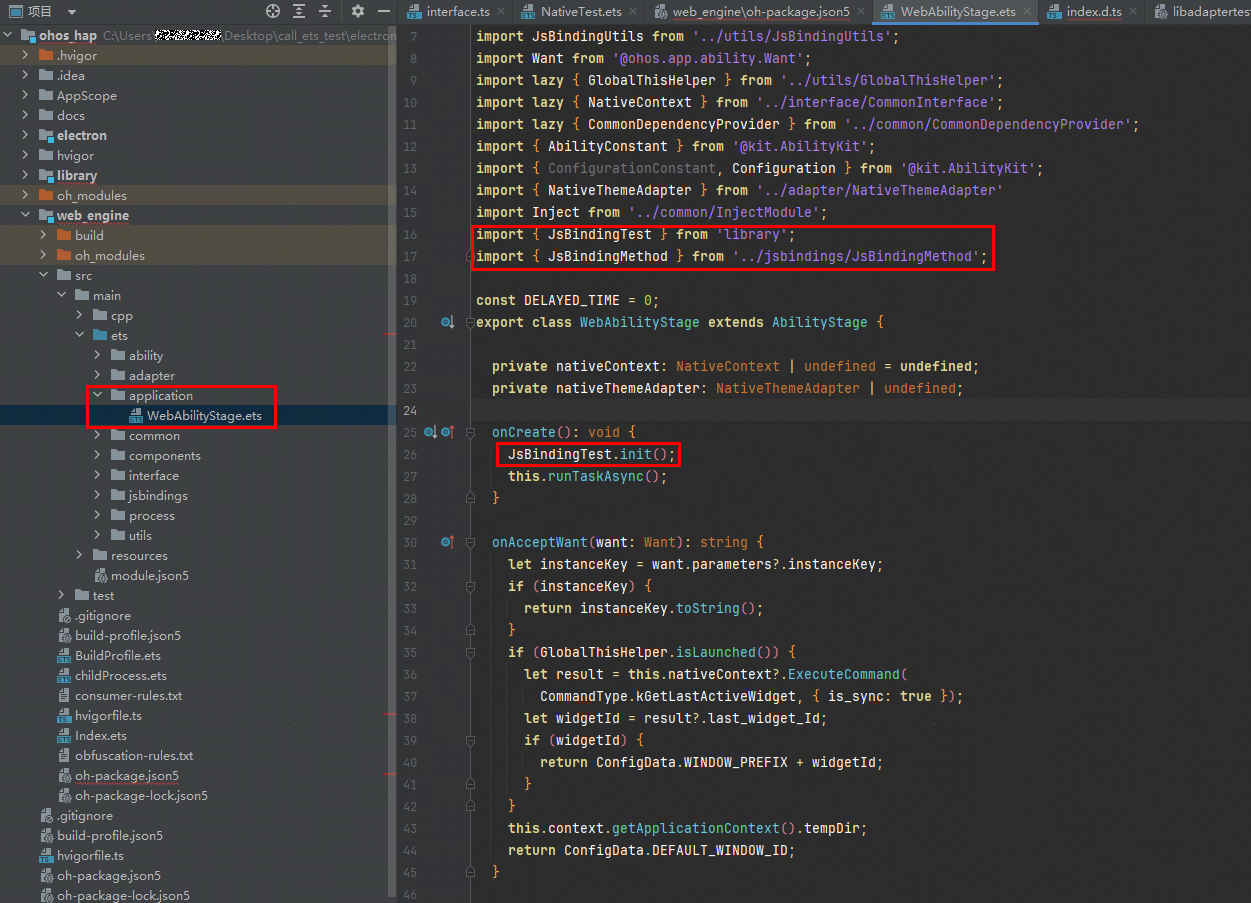This screenshot has height=903, width=1251.
Task: Expand the jsbindings folder
Action: point(99,496)
